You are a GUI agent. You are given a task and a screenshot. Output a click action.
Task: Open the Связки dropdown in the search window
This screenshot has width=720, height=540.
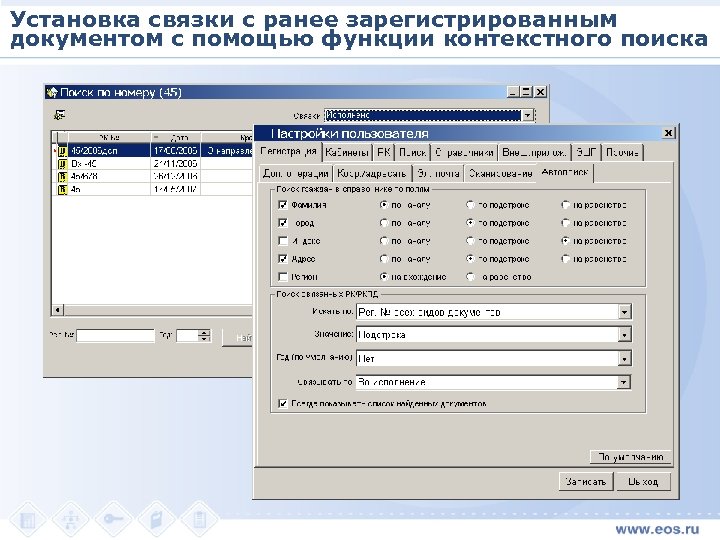click(528, 115)
